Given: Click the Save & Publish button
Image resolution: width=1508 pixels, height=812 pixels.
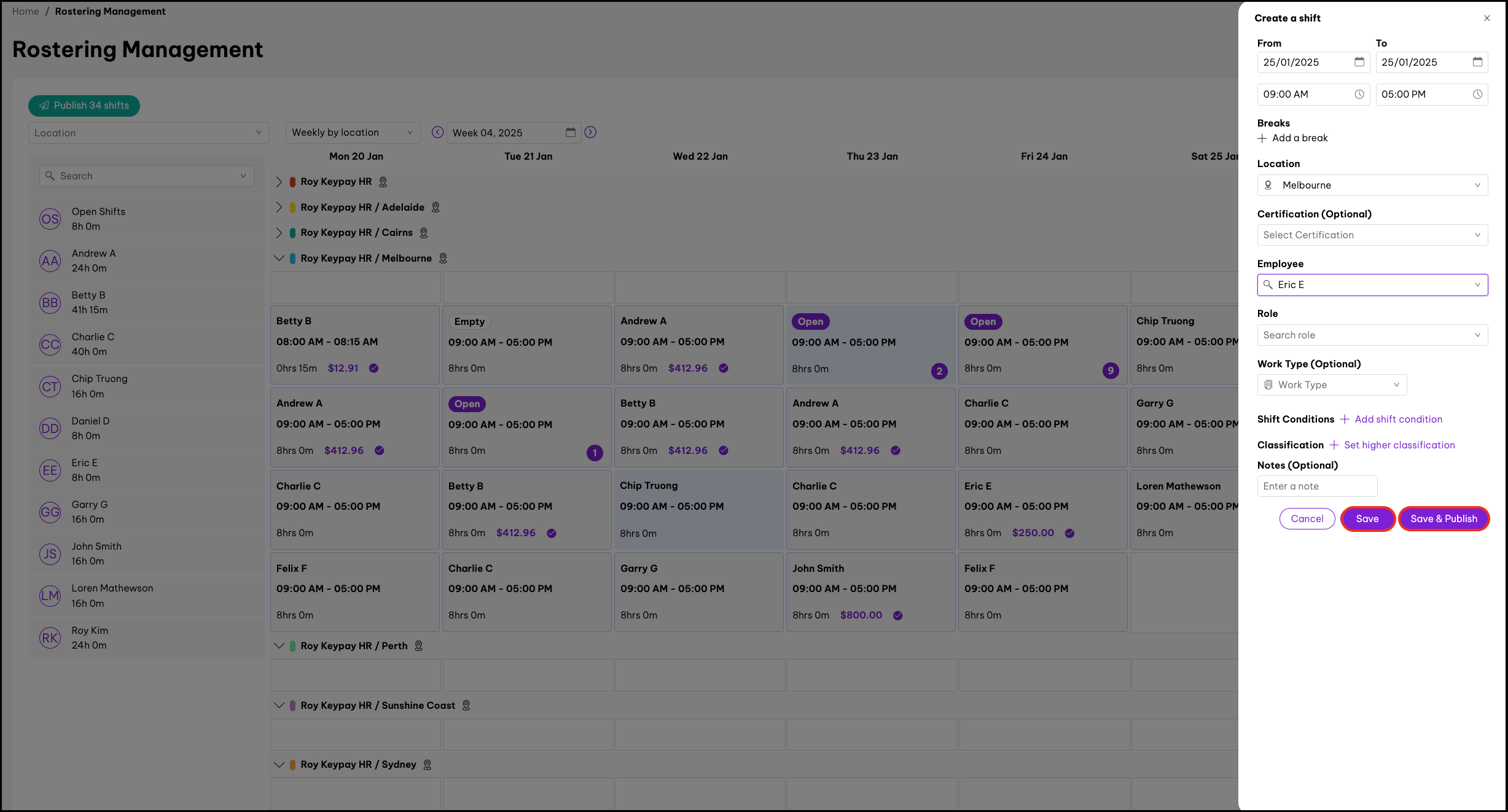Looking at the screenshot, I should [1444, 518].
